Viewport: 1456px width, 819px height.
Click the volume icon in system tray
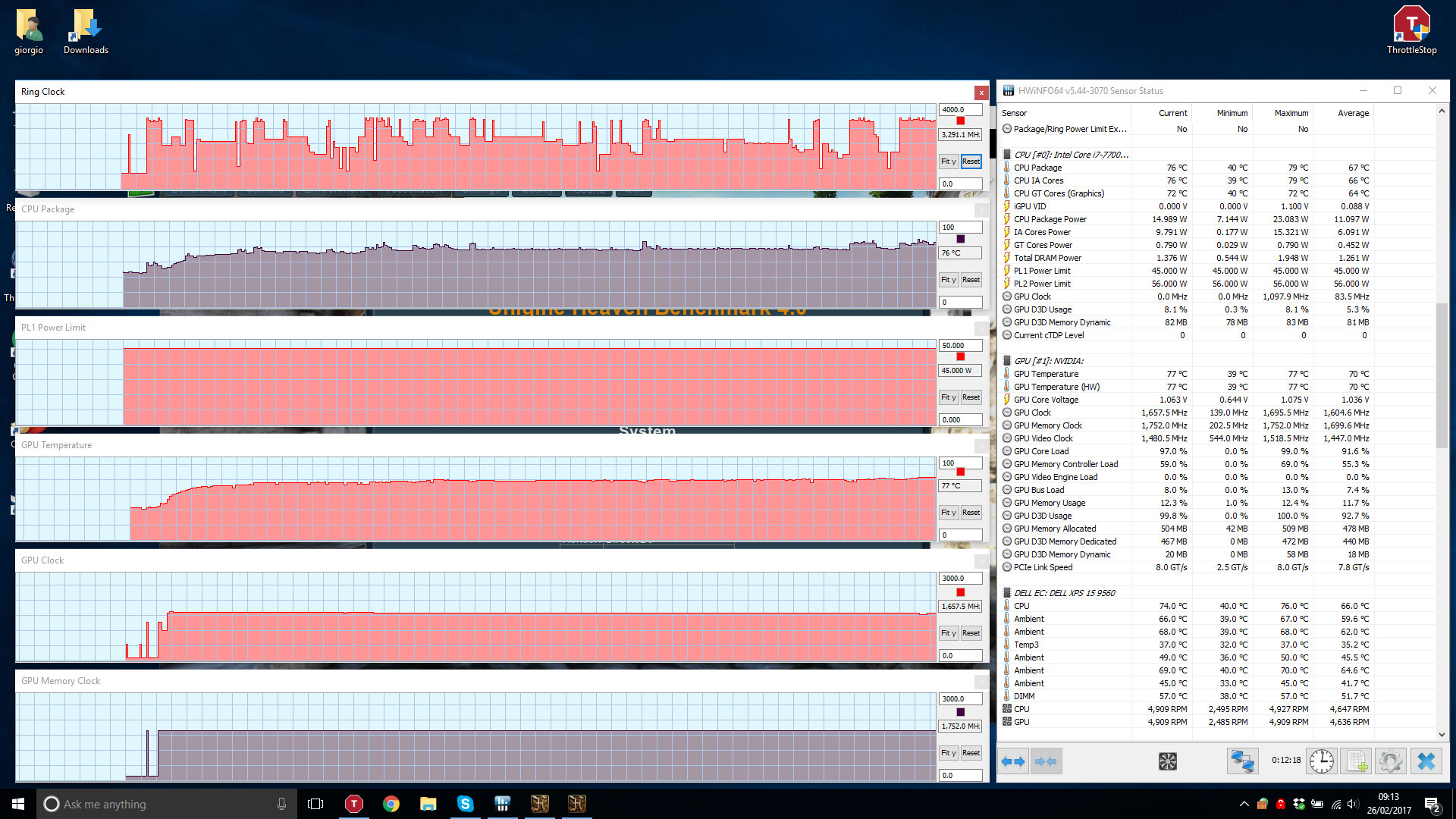pyautogui.click(x=1353, y=804)
